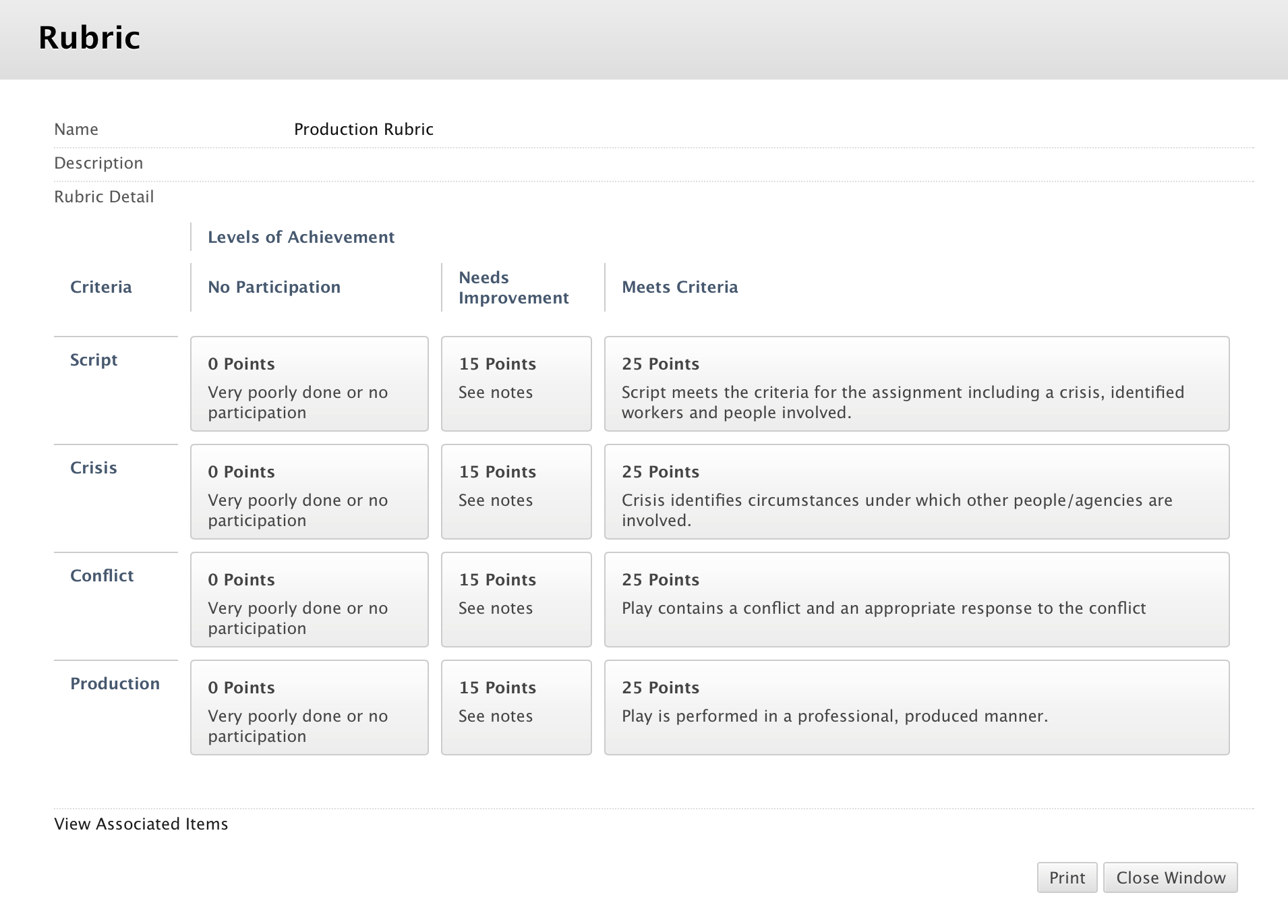The height and width of the screenshot is (924, 1288).
Task: Click the Needs Improvement column header
Action: [513, 287]
